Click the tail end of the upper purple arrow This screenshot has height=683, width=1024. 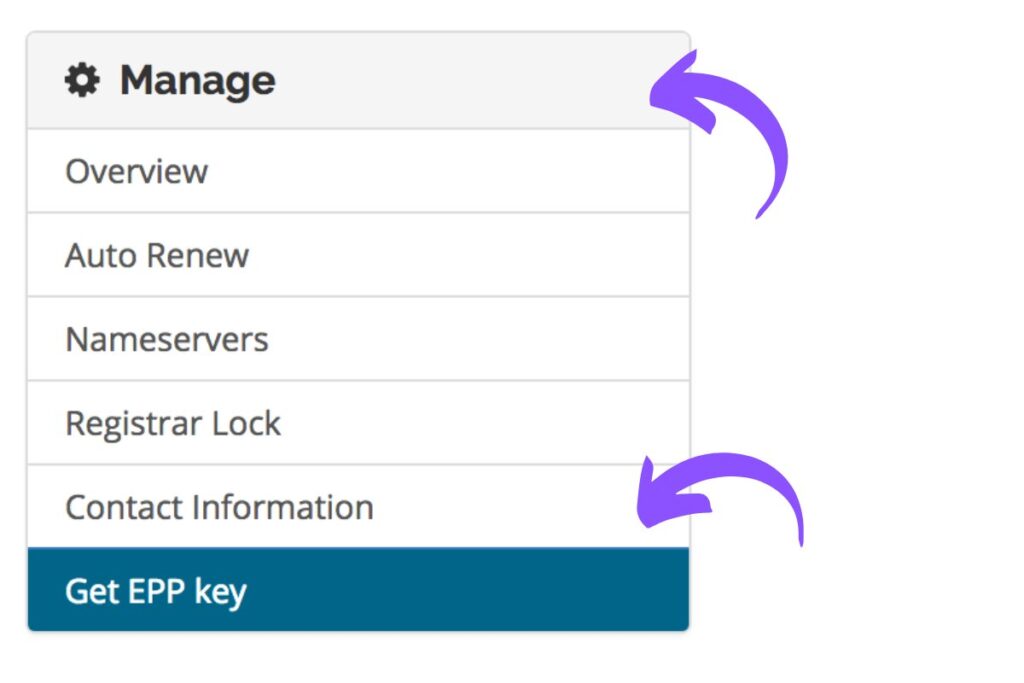763,210
